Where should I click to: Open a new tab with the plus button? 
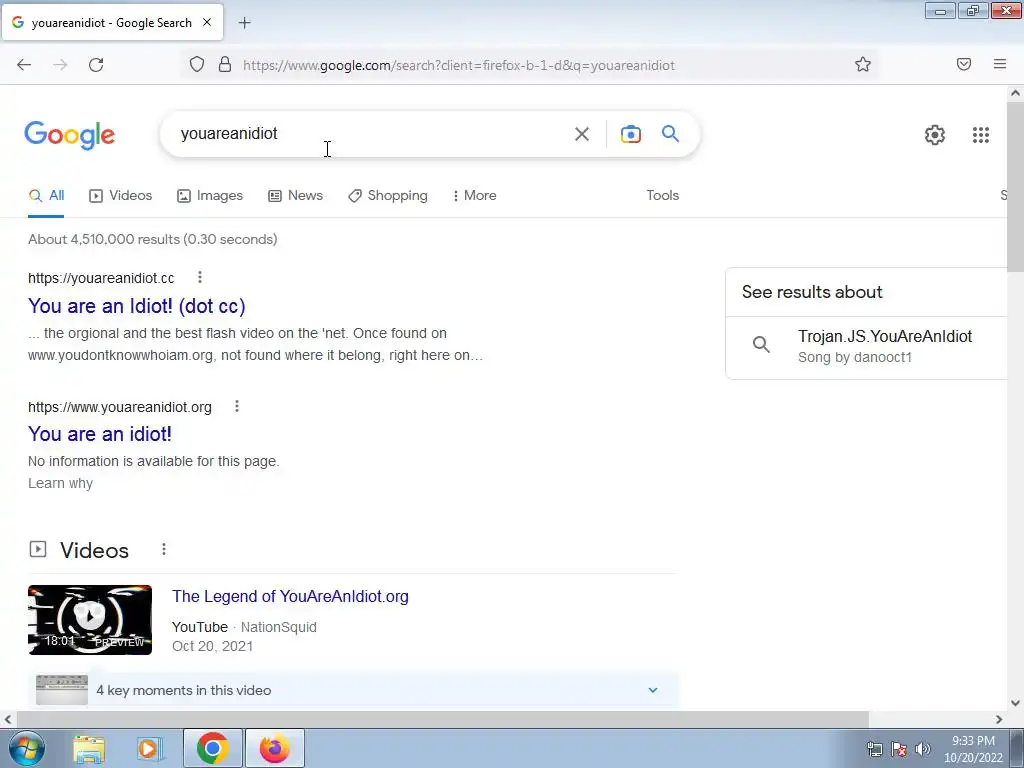coord(244,23)
